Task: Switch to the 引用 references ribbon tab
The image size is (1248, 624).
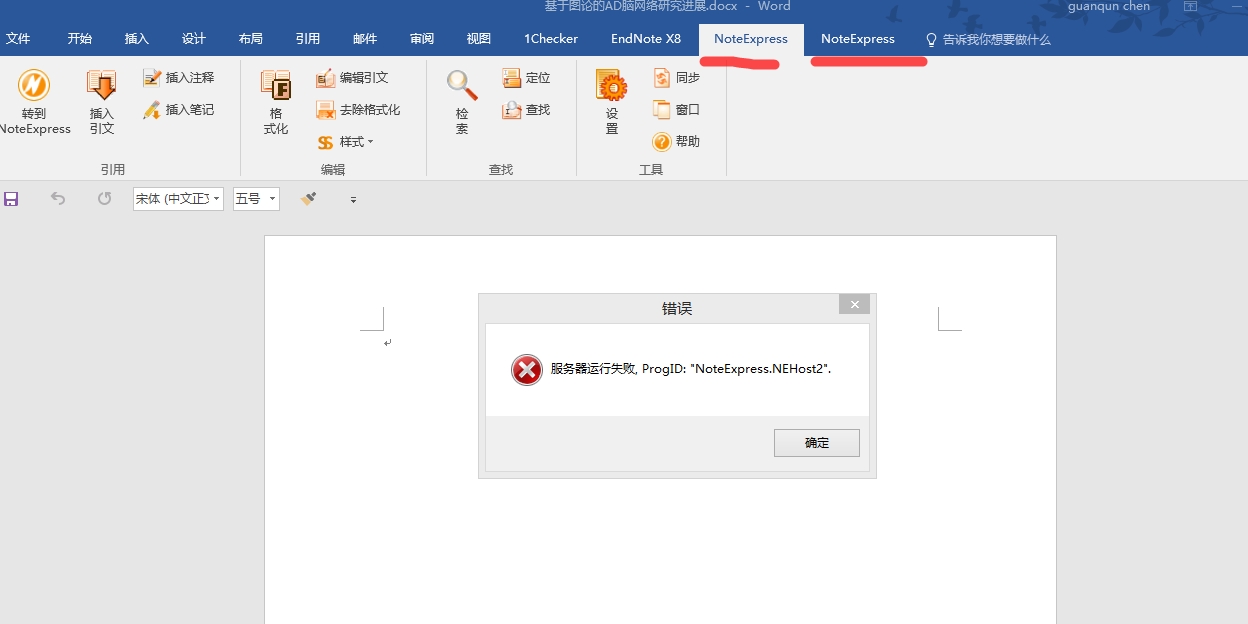Action: coord(308,39)
